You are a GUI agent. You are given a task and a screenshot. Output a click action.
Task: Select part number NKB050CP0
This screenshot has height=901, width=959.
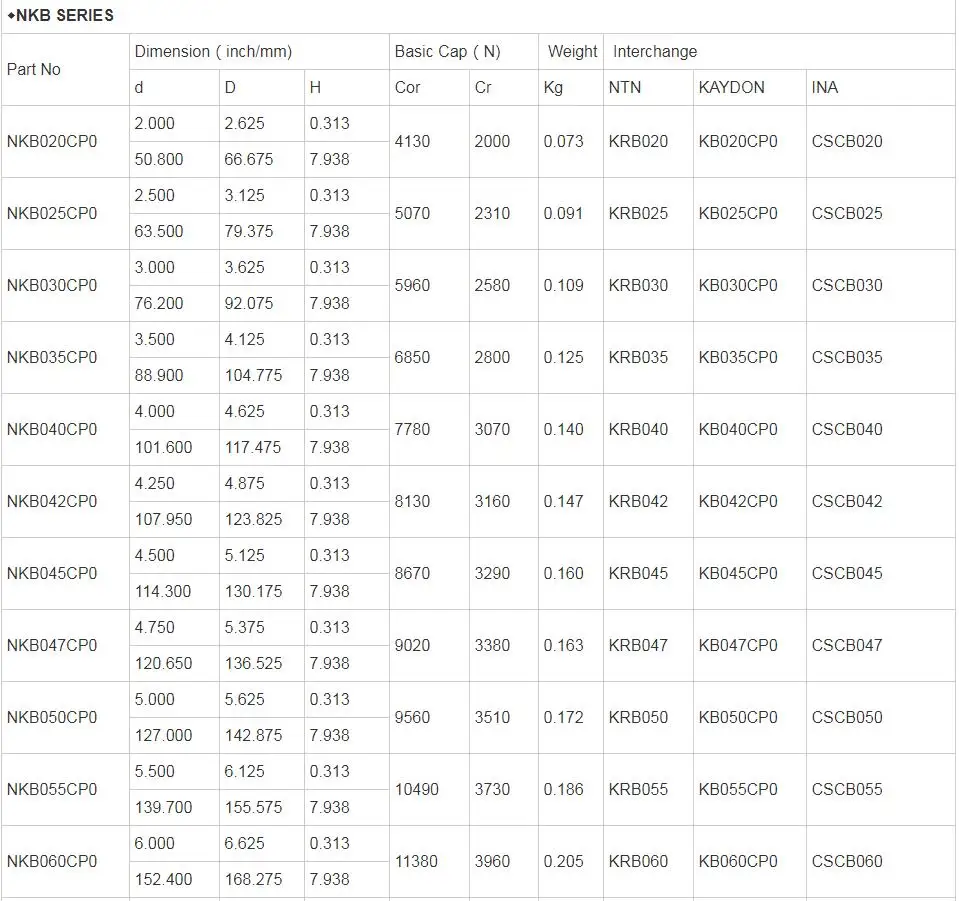point(52,717)
